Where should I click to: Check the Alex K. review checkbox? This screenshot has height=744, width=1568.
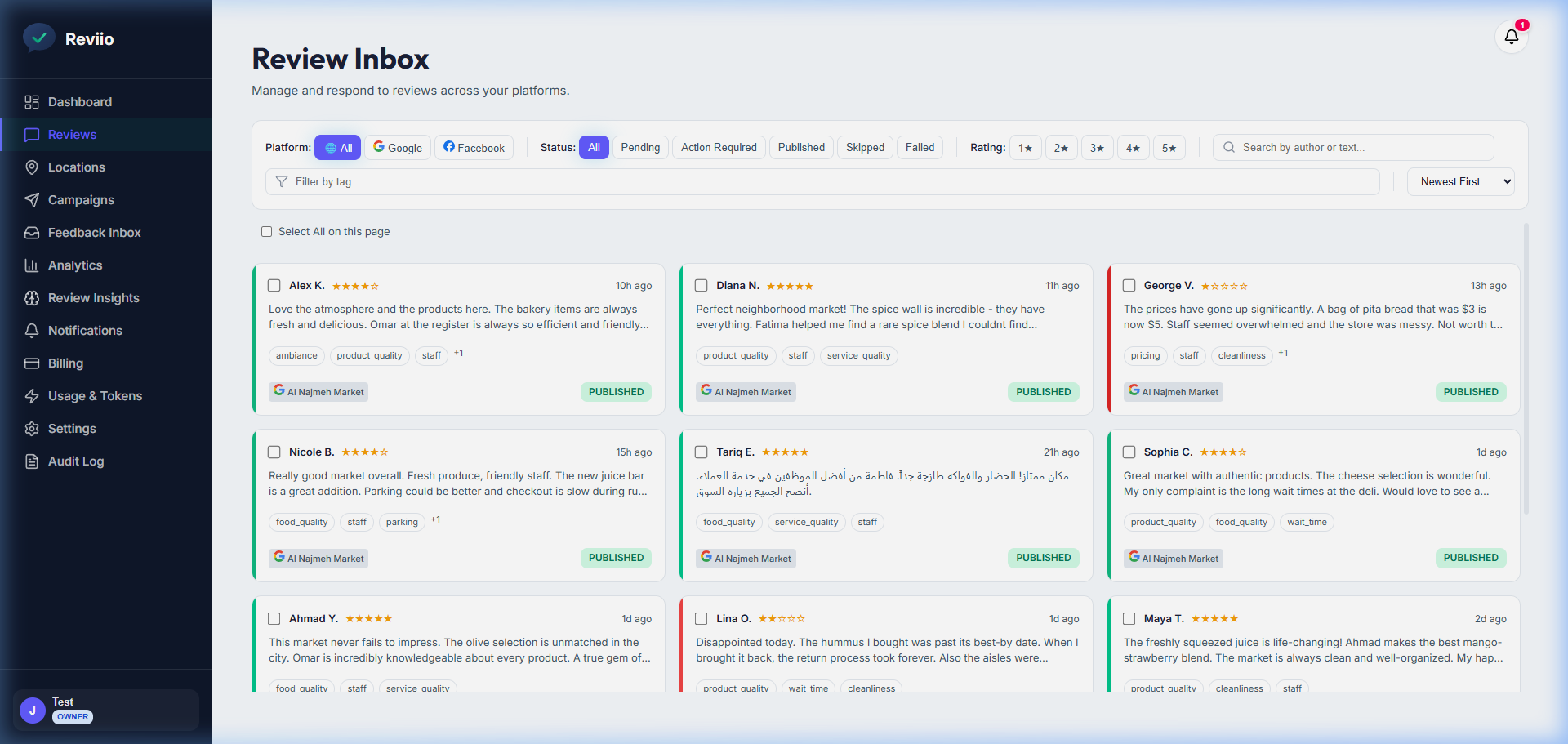[274, 286]
